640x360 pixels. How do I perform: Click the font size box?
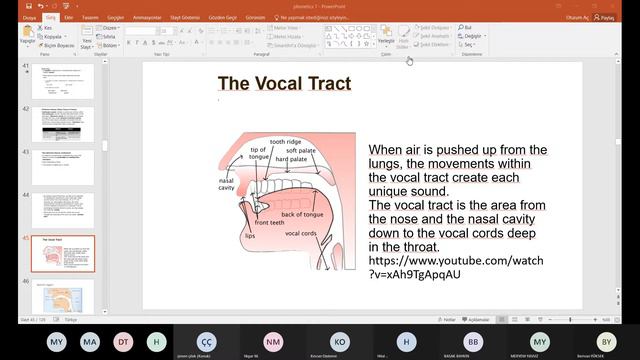click(166, 31)
